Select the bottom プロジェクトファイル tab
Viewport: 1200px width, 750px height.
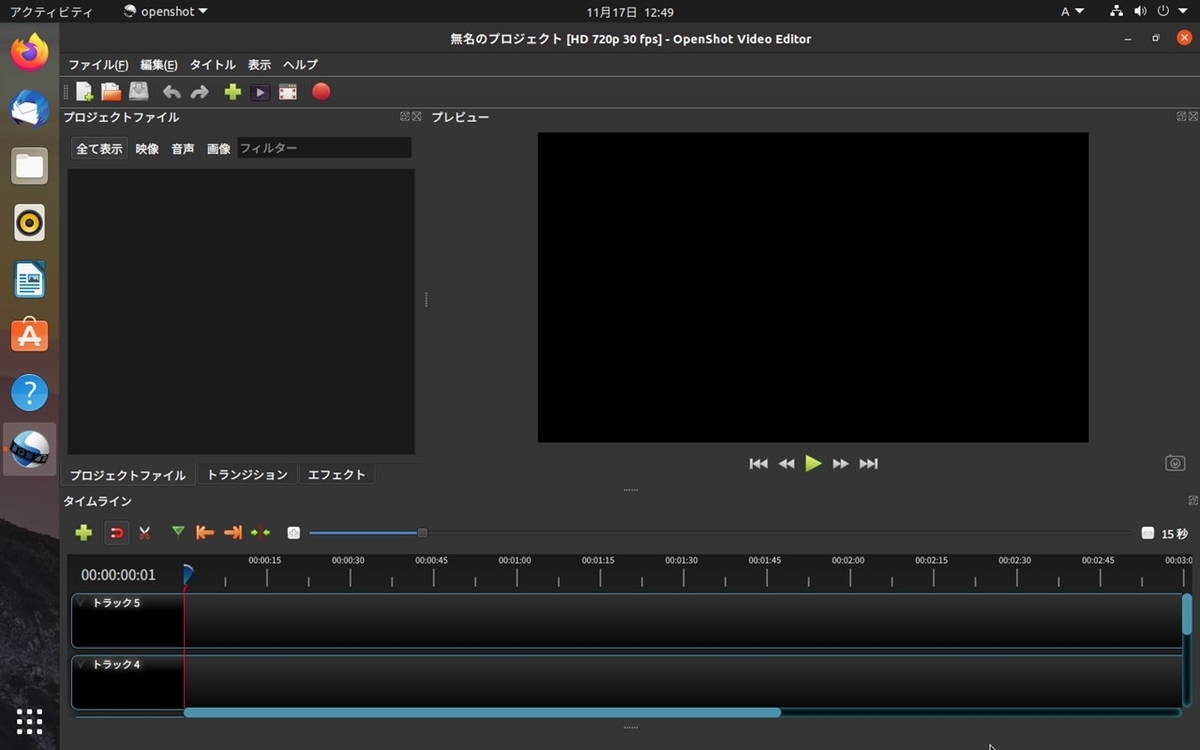[128, 475]
